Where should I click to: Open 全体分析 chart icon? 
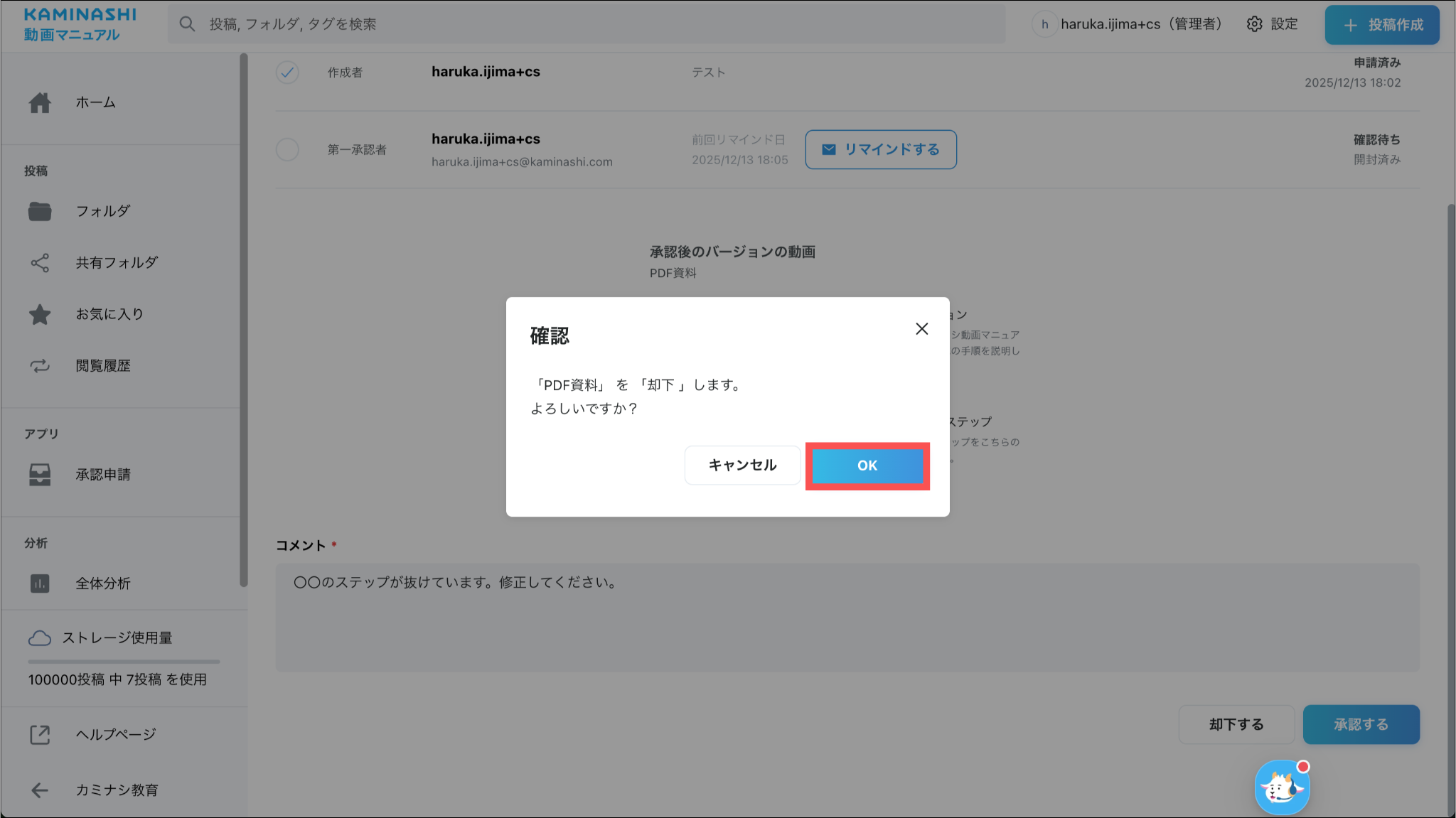40,583
